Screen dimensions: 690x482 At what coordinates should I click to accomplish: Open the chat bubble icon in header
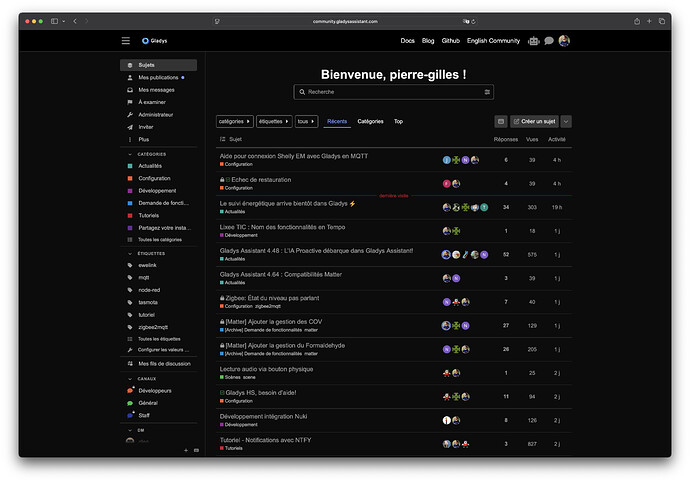[549, 41]
